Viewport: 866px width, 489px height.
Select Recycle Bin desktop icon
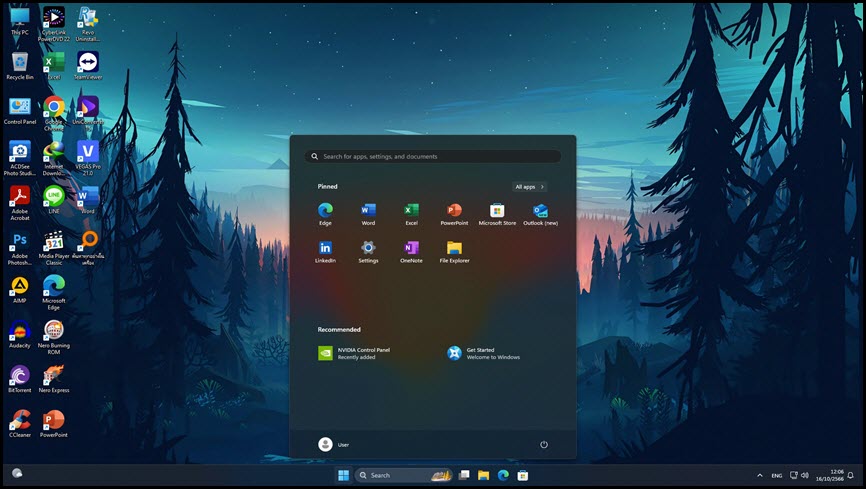(x=20, y=66)
